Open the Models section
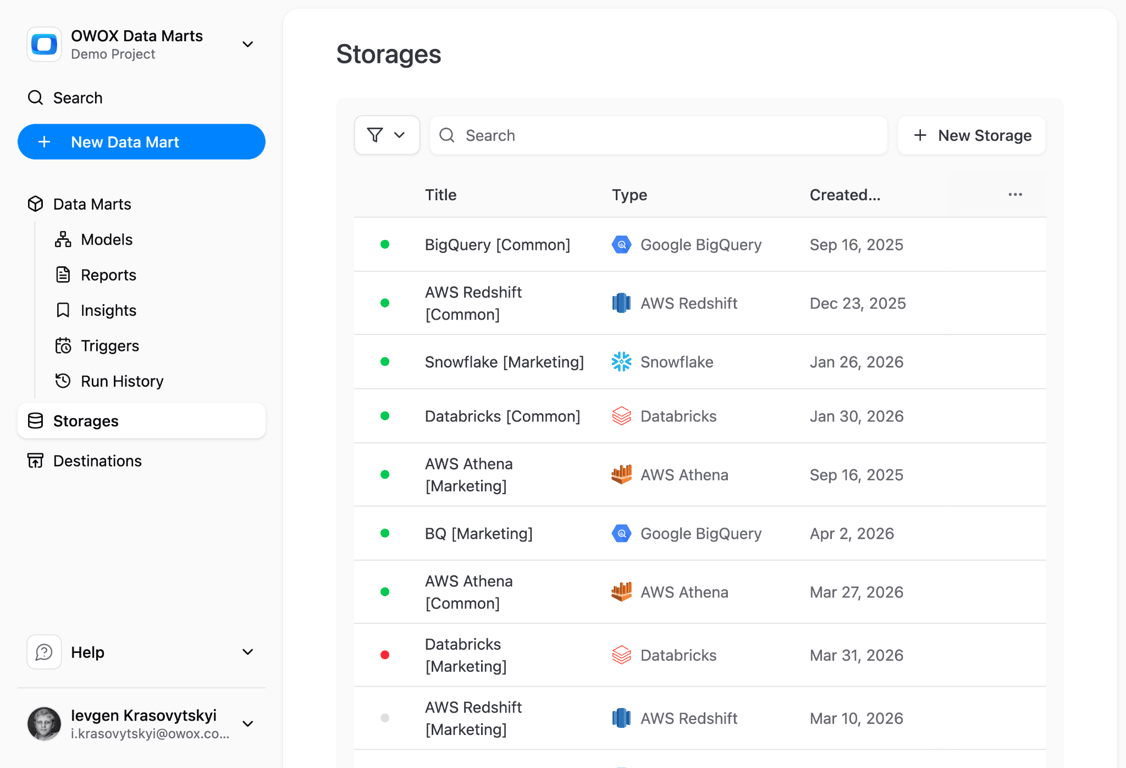The height and width of the screenshot is (768, 1126). coord(107,239)
